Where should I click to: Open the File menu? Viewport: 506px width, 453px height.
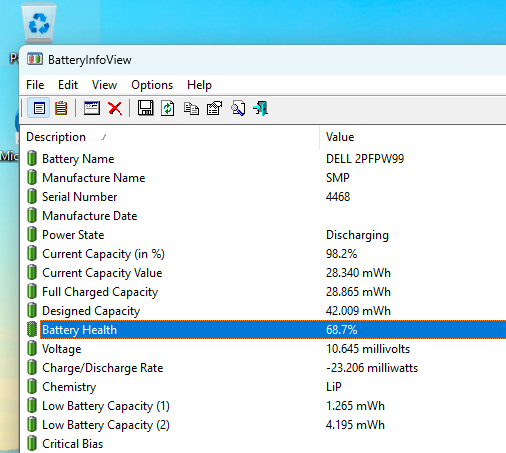tap(35, 85)
